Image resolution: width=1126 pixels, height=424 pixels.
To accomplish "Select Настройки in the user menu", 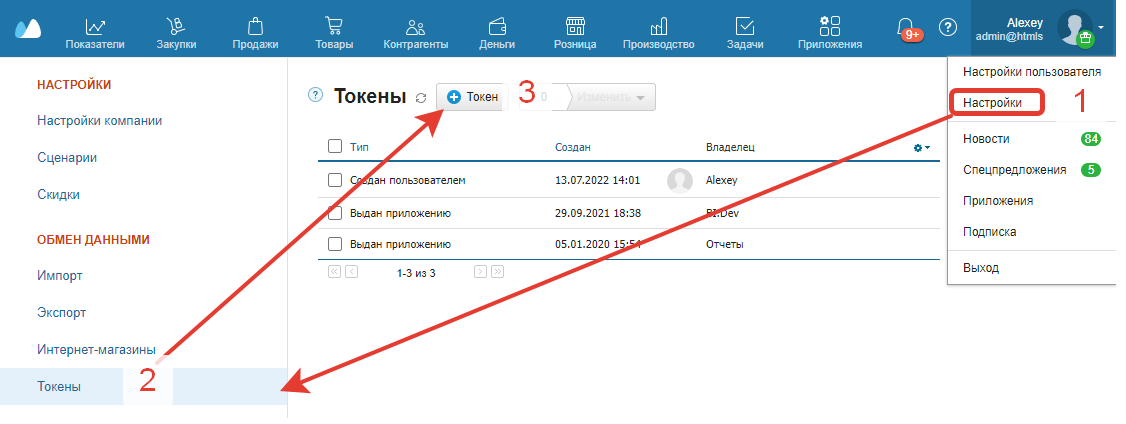I will [993, 103].
